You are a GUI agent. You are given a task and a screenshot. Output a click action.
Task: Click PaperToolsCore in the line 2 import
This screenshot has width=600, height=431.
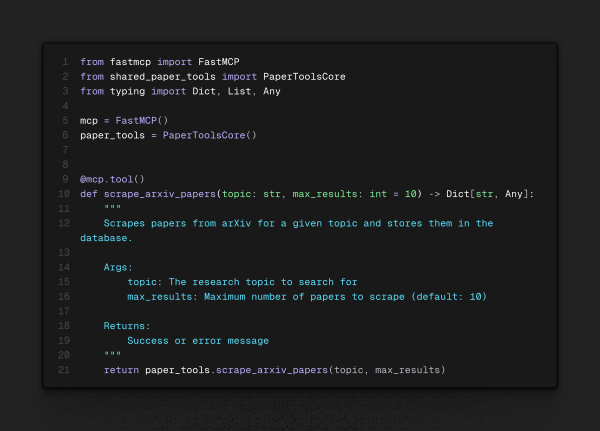click(x=304, y=76)
